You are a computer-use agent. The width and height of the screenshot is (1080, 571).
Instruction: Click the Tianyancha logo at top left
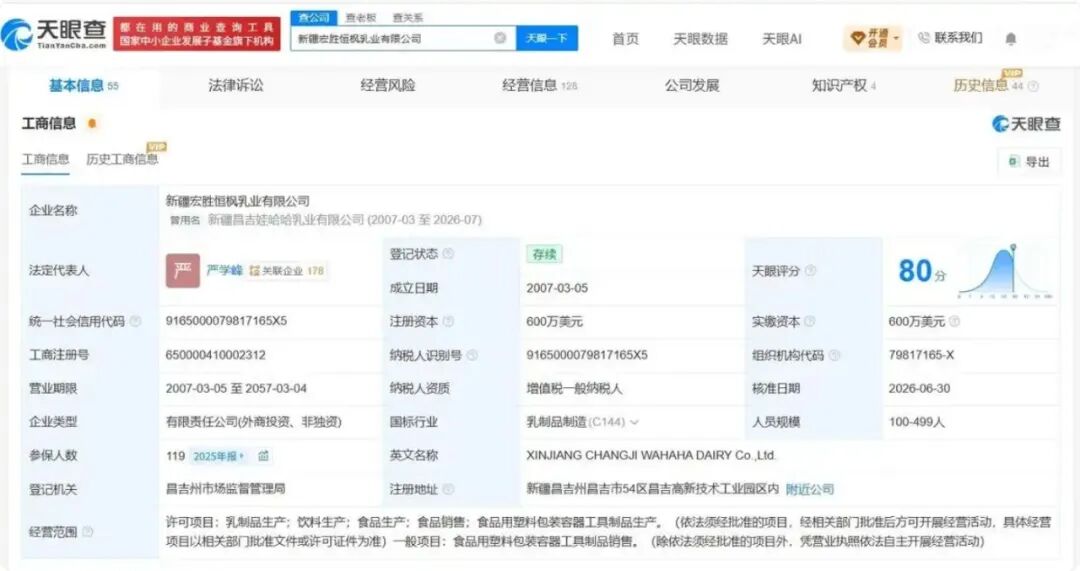[x=54, y=32]
